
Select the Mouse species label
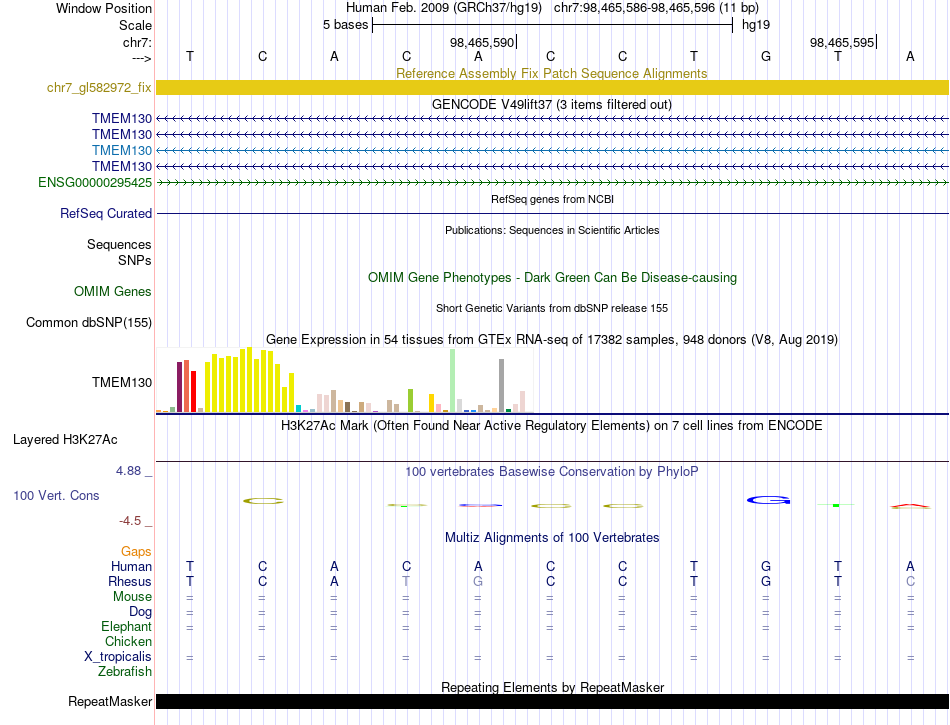[x=132, y=597]
